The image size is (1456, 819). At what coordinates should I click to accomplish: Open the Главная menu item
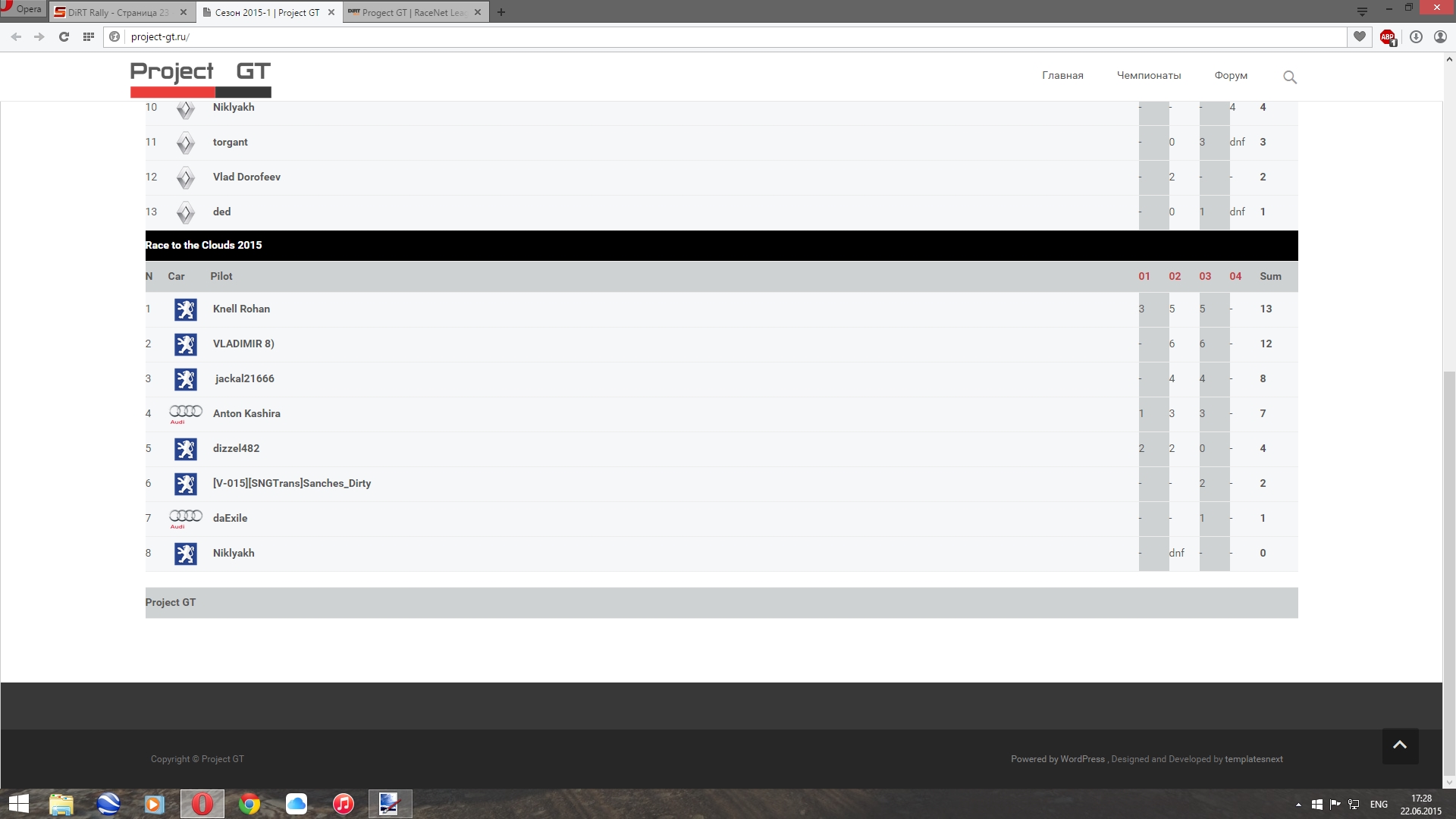click(1062, 76)
